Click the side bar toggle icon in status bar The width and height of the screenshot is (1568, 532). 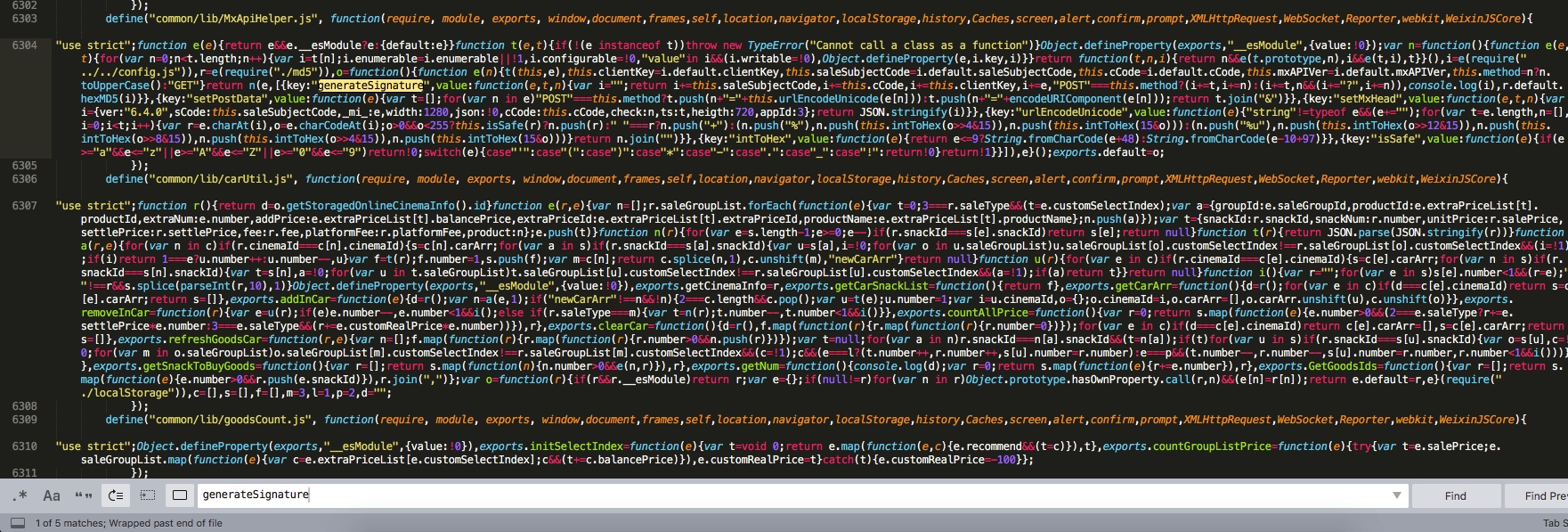18,523
